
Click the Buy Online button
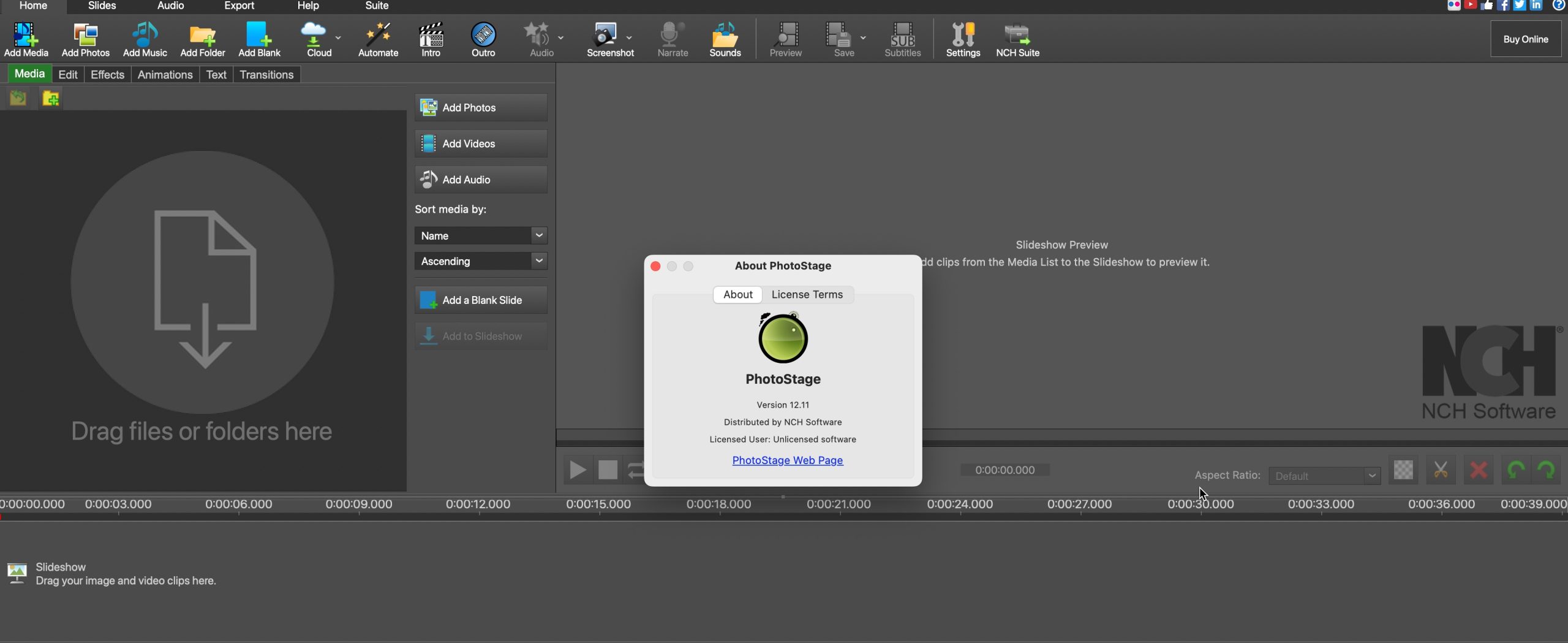[1526, 39]
